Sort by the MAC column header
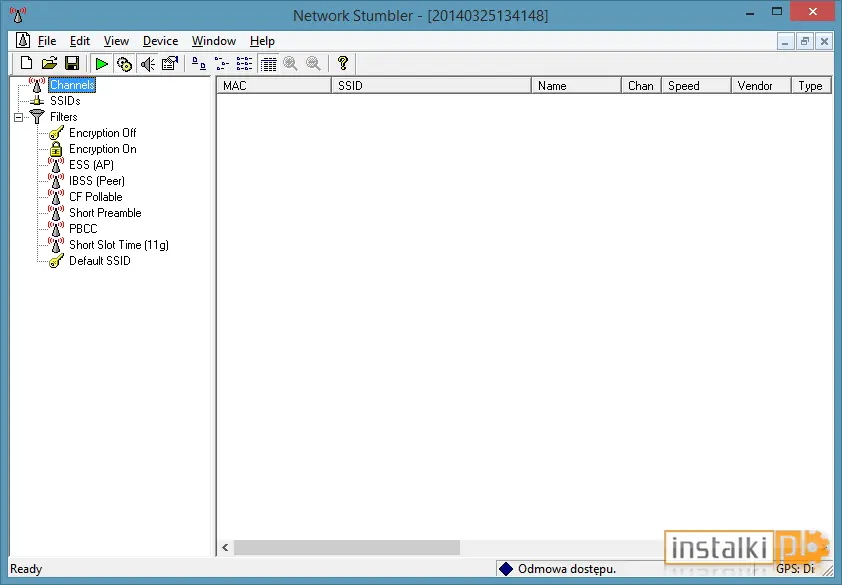The height and width of the screenshot is (585, 842). point(274,86)
